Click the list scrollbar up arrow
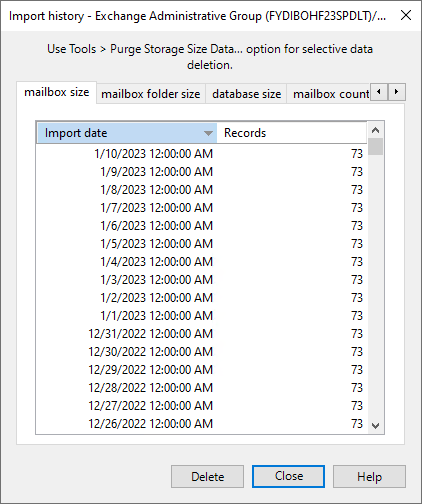 tap(376, 130)
